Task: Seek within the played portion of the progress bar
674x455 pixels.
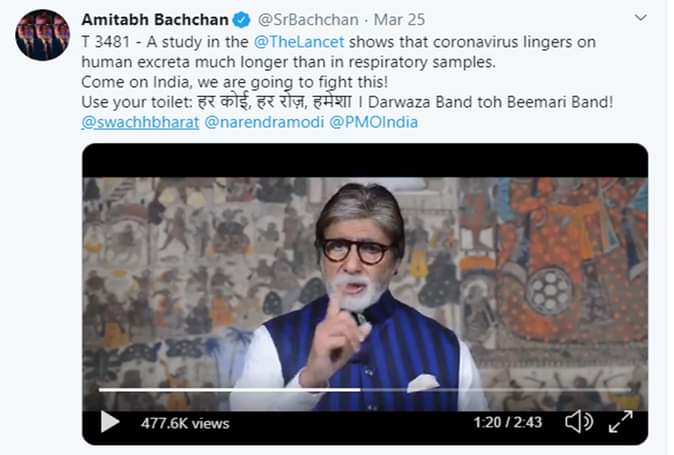Action: coord(230,390)
